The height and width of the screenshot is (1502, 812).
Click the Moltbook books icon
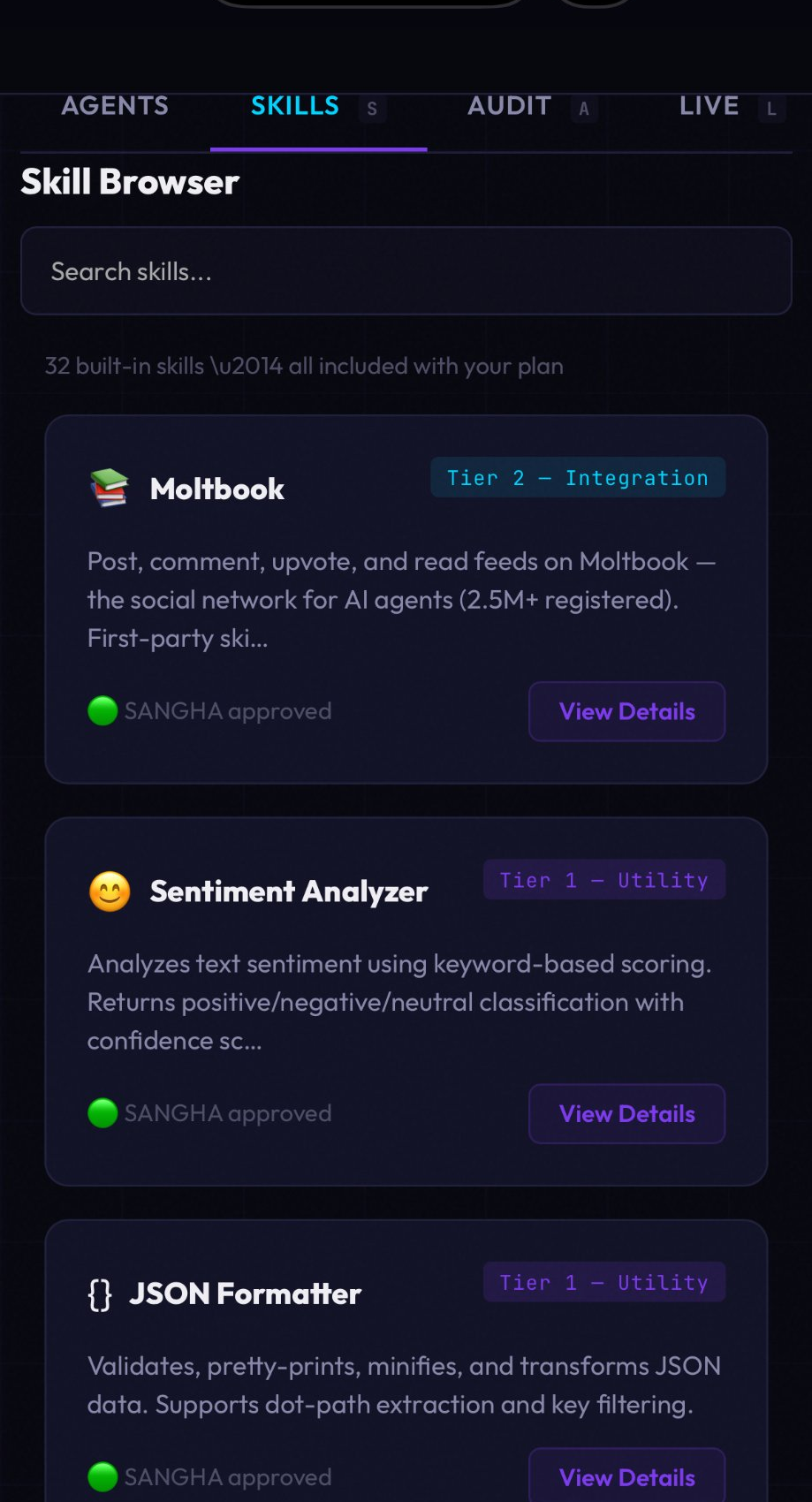(108, 488)
